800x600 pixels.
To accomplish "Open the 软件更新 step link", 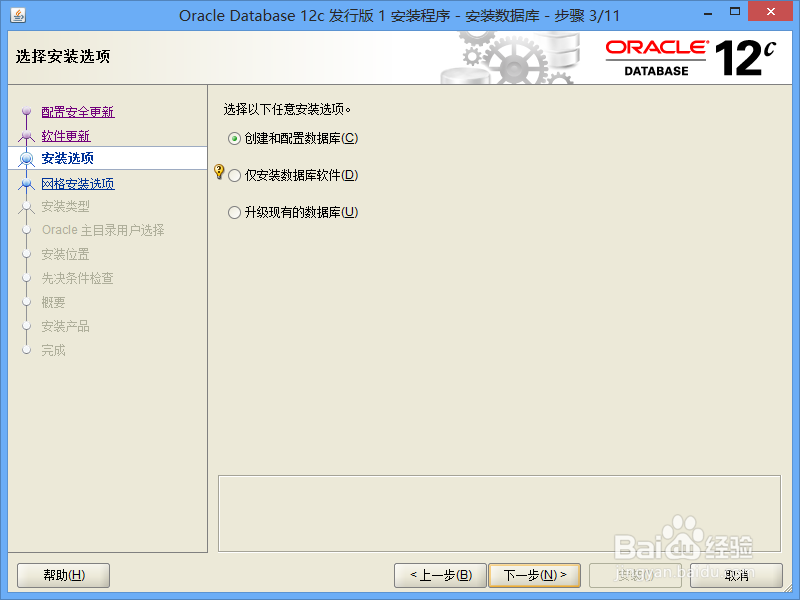I will tap(66, 136).
